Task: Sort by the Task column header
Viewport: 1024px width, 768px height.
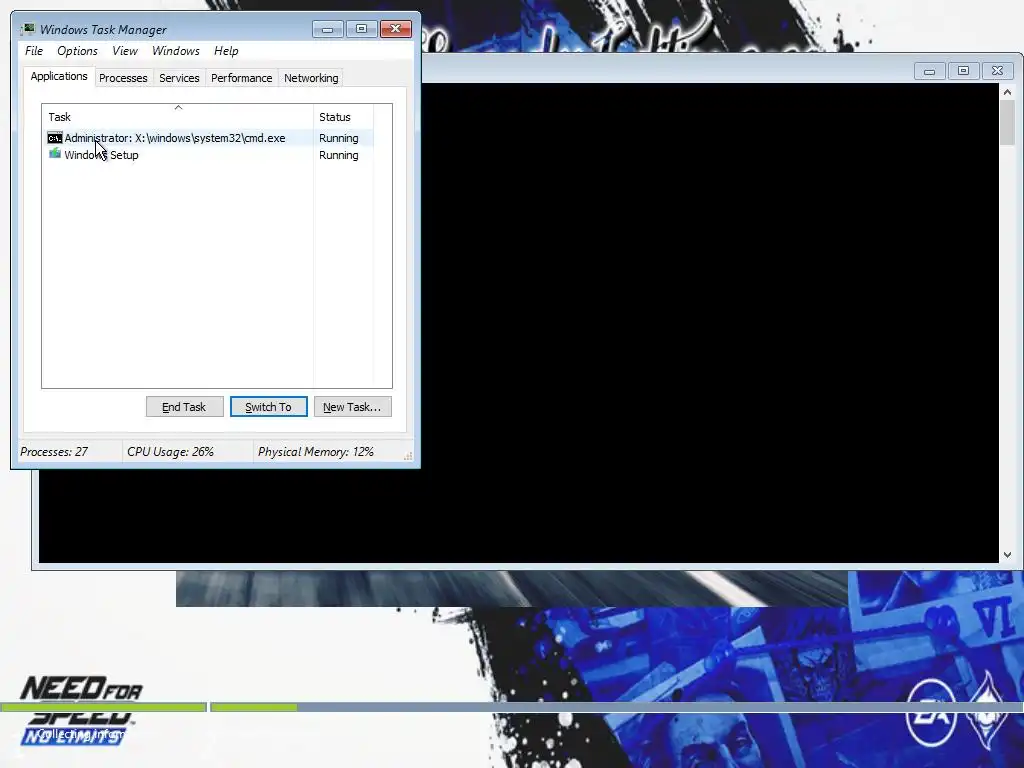Action: 178,116
